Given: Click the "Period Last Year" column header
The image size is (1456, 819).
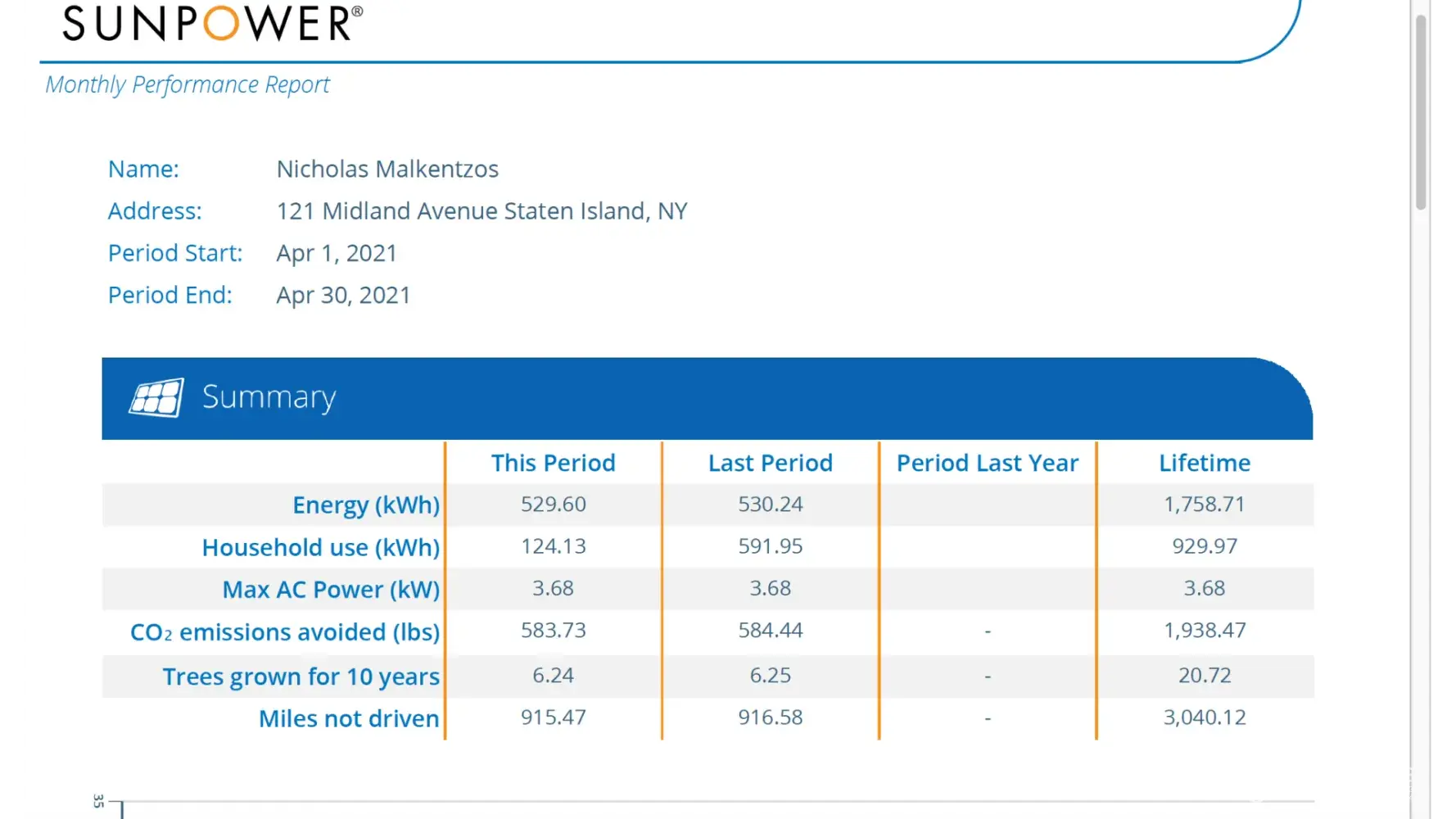Looking at the screenshot, I should 987,464.
